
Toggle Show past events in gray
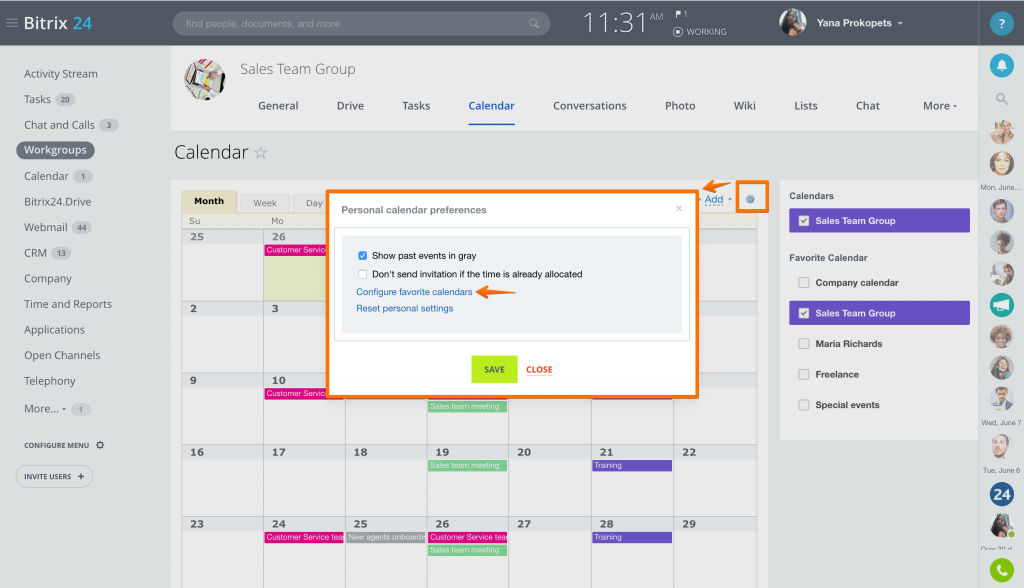(x=362, y=255)
